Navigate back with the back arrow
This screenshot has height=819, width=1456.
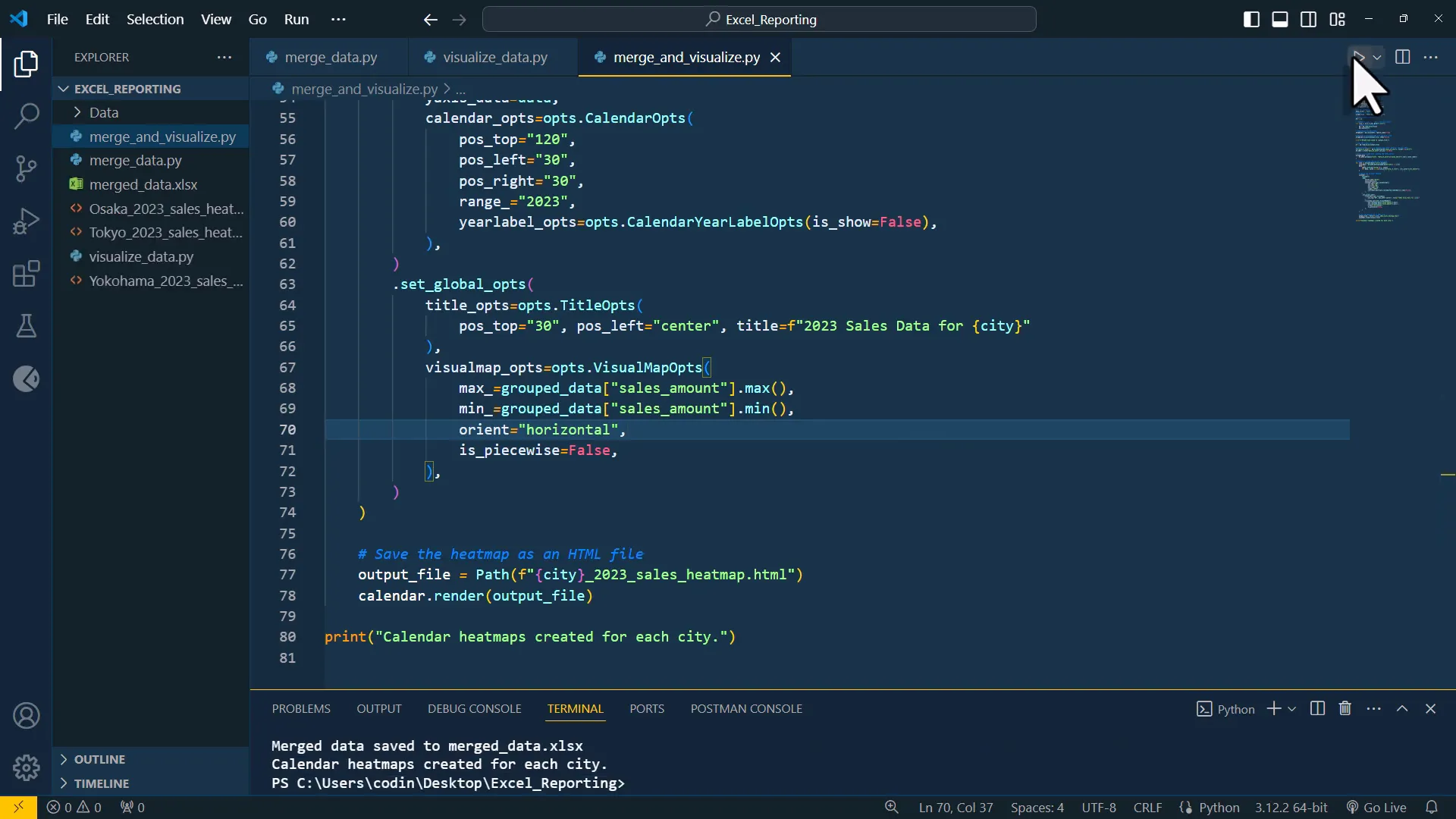point(430,20)
